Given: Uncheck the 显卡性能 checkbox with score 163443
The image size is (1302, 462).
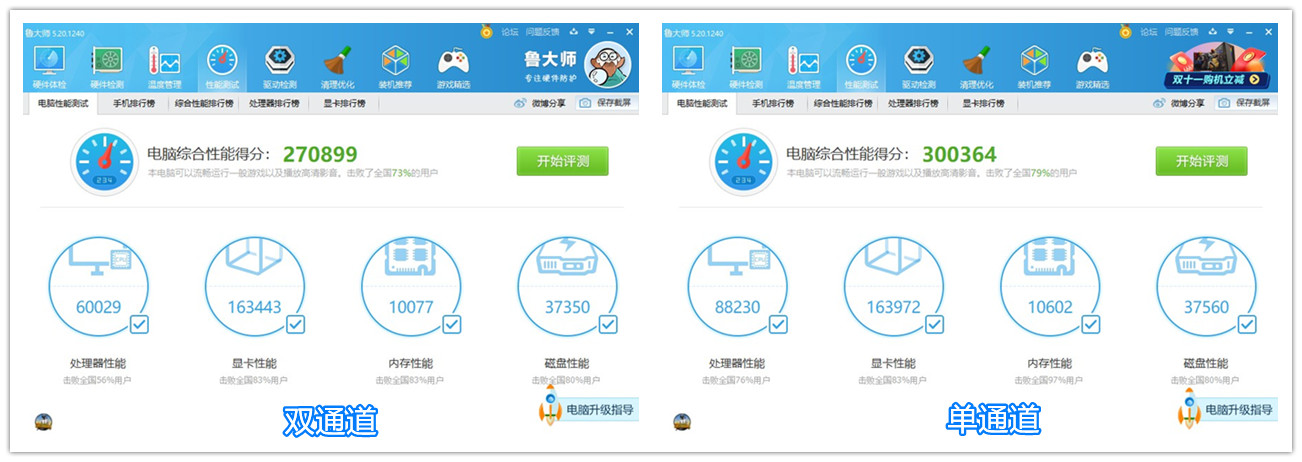Looking at the screenshot, I should tap(295, 324).
